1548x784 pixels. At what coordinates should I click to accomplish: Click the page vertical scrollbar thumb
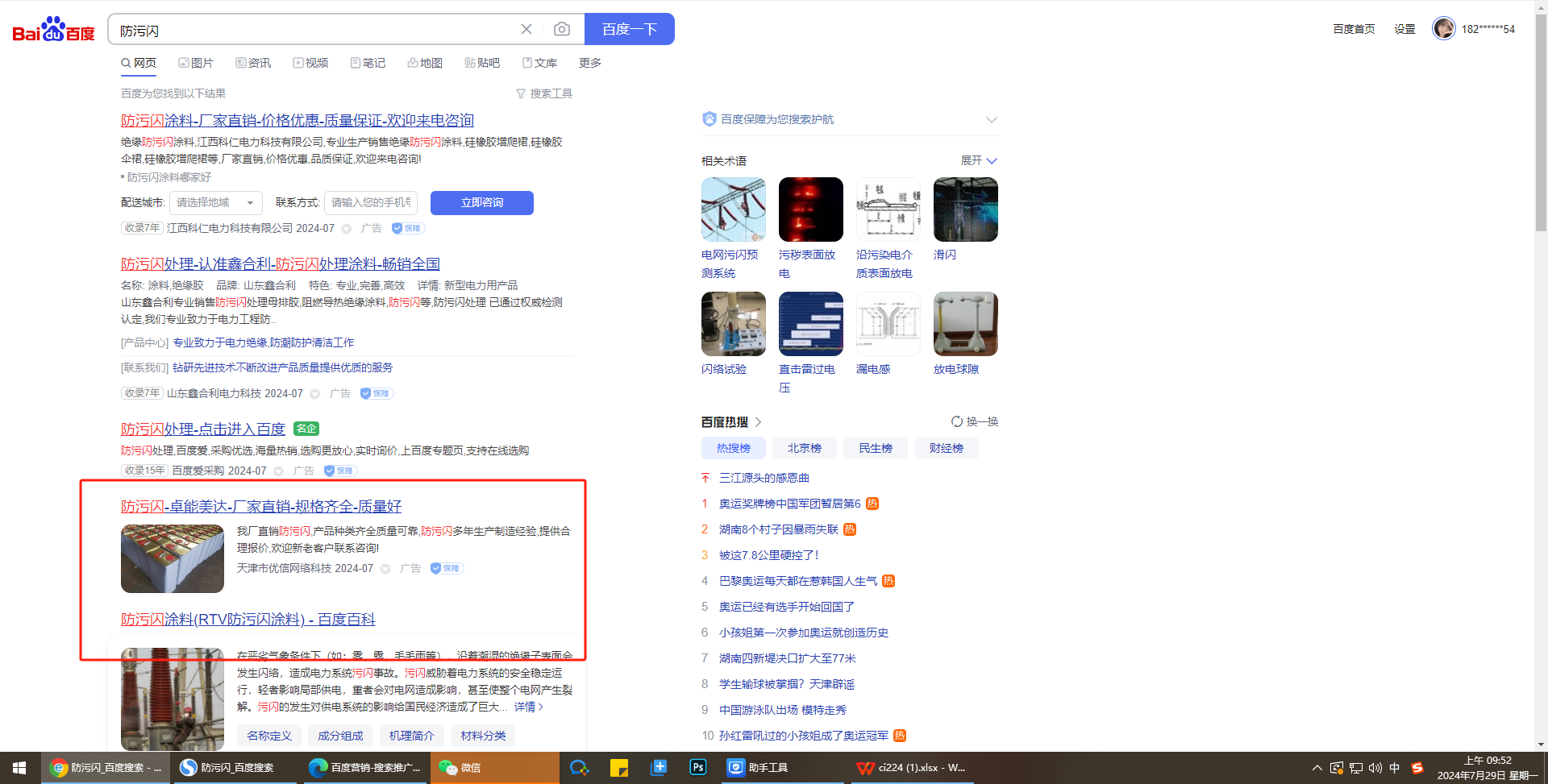1542,121
